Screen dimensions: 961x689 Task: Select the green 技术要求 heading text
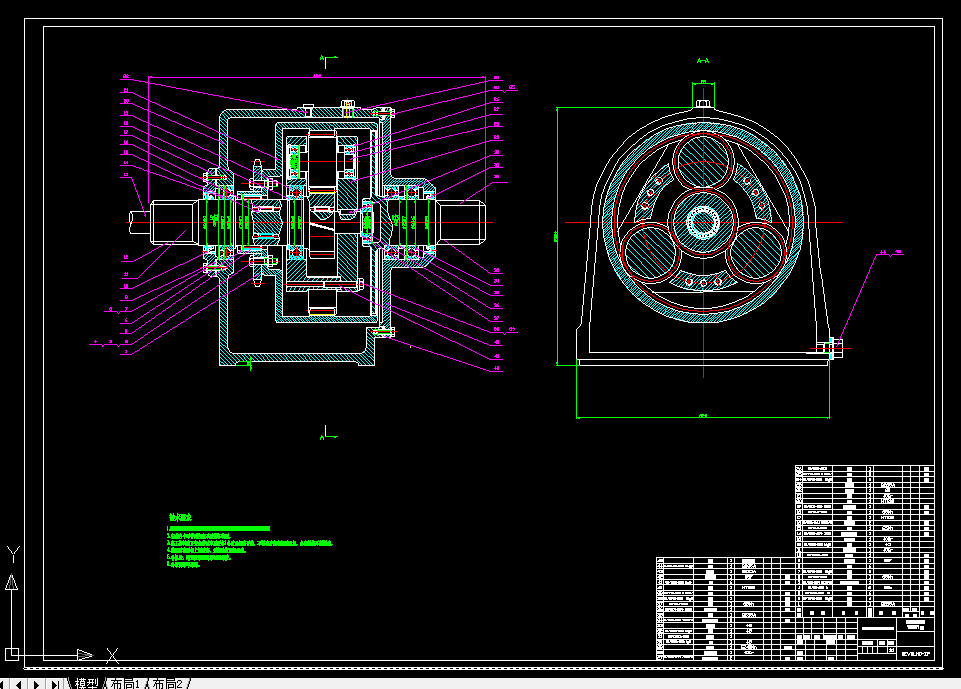180,517
